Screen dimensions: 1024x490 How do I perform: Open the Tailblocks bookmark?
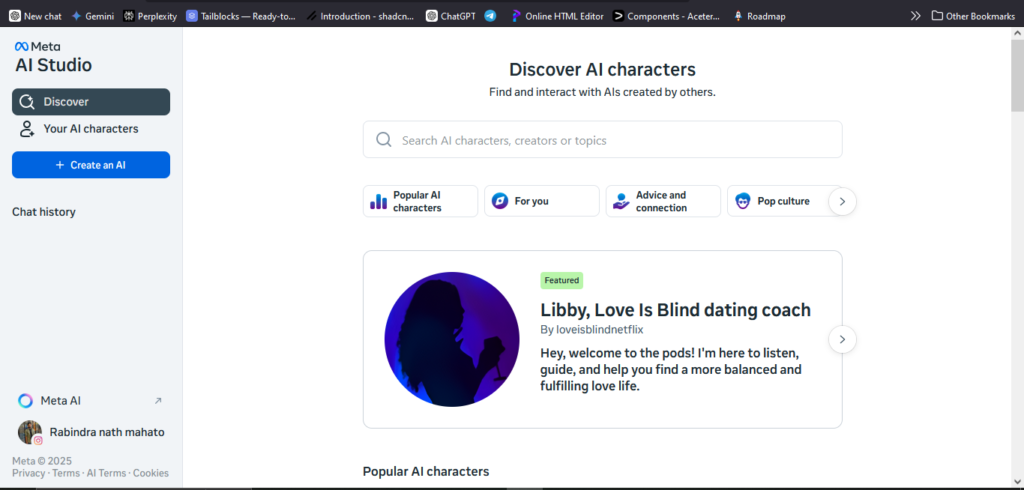tap(241, 16)
